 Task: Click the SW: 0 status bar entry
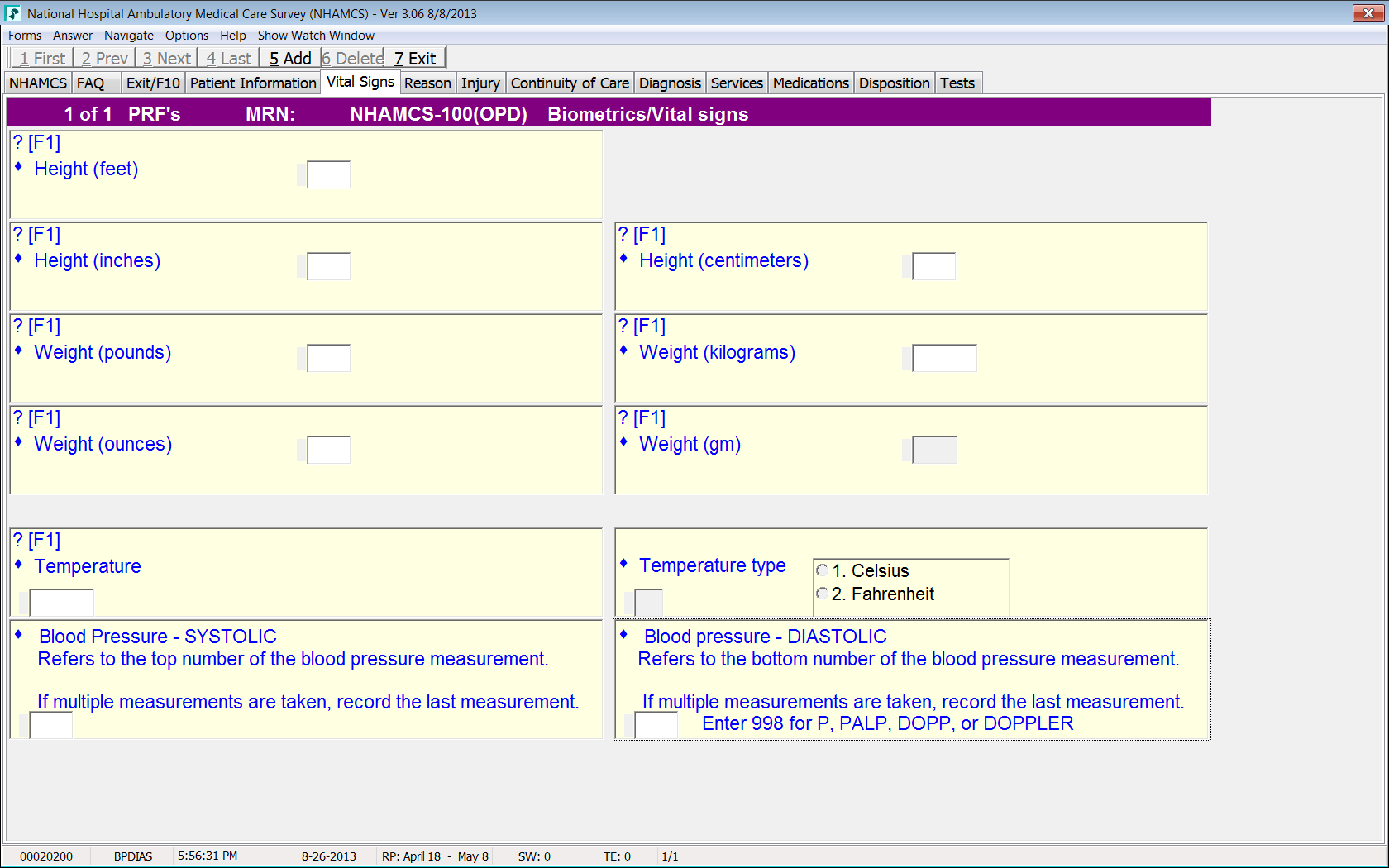[534, 856]
